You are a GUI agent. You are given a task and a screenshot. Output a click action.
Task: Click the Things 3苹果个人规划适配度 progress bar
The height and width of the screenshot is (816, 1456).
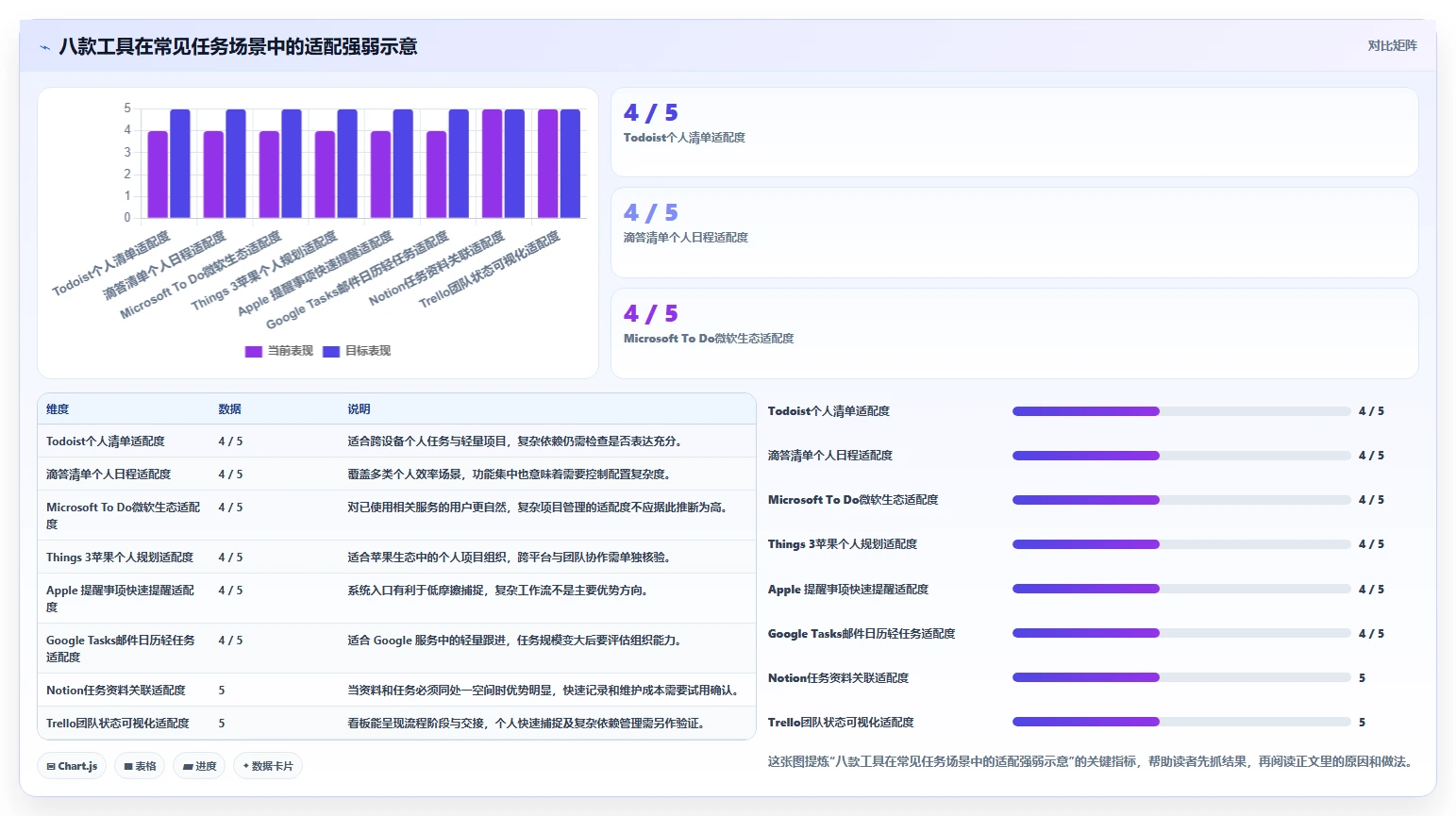[1181, 544]
